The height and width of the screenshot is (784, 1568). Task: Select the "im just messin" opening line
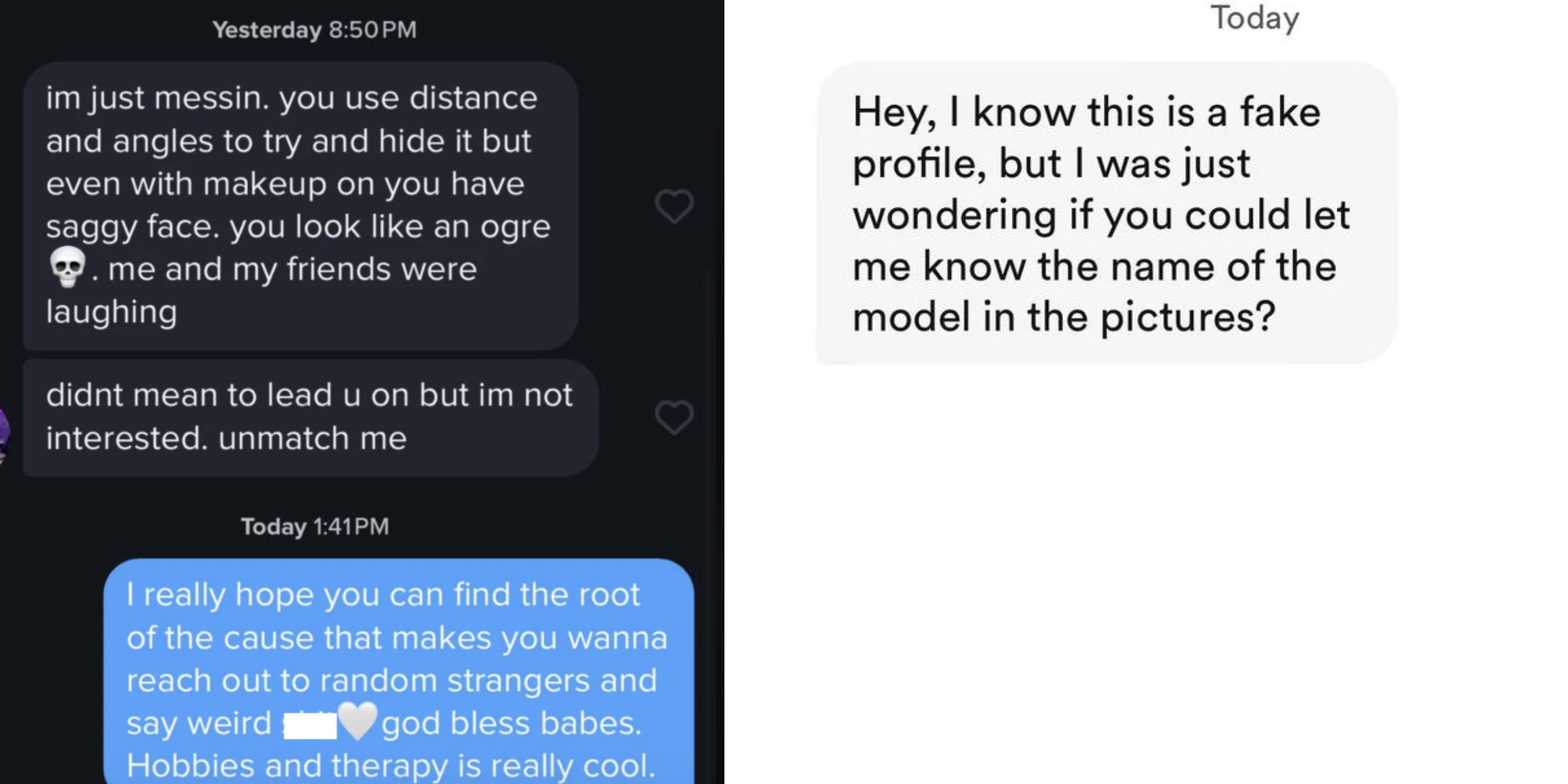(292, 98)
